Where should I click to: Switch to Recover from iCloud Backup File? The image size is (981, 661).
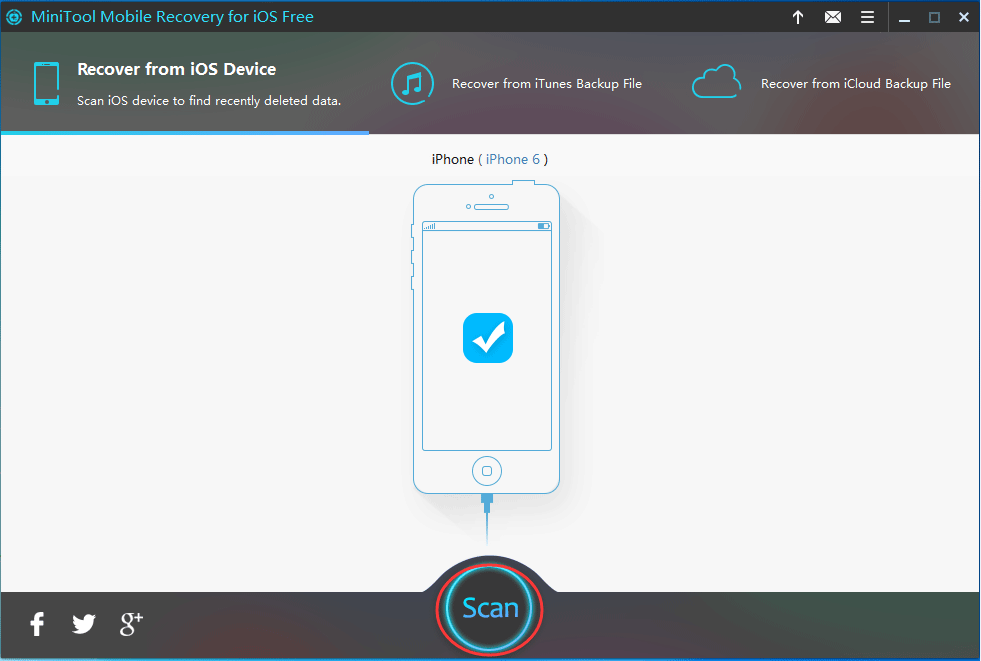point(821,83)
